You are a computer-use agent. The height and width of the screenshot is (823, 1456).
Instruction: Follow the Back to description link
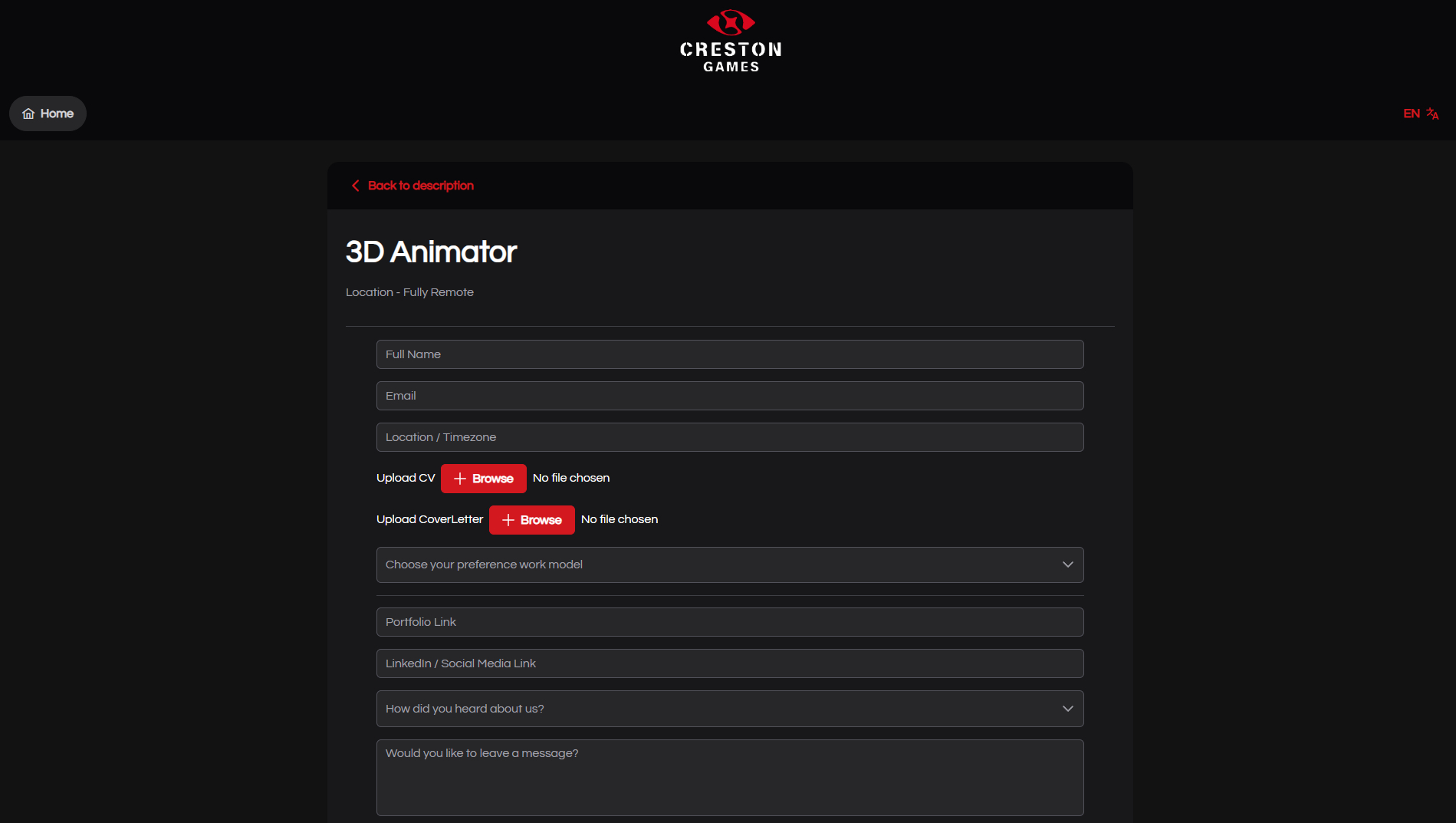[x=420, y=186]
